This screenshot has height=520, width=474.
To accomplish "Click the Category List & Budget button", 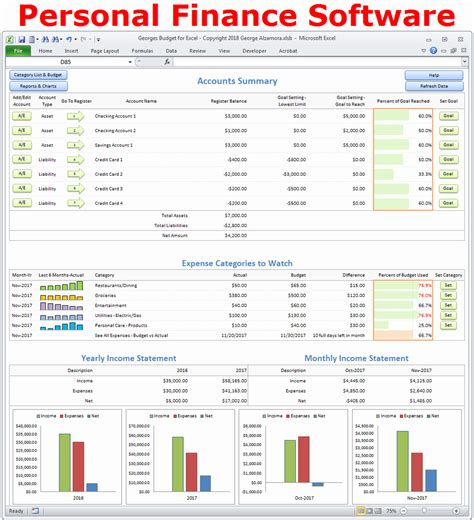I will point(38,75).
